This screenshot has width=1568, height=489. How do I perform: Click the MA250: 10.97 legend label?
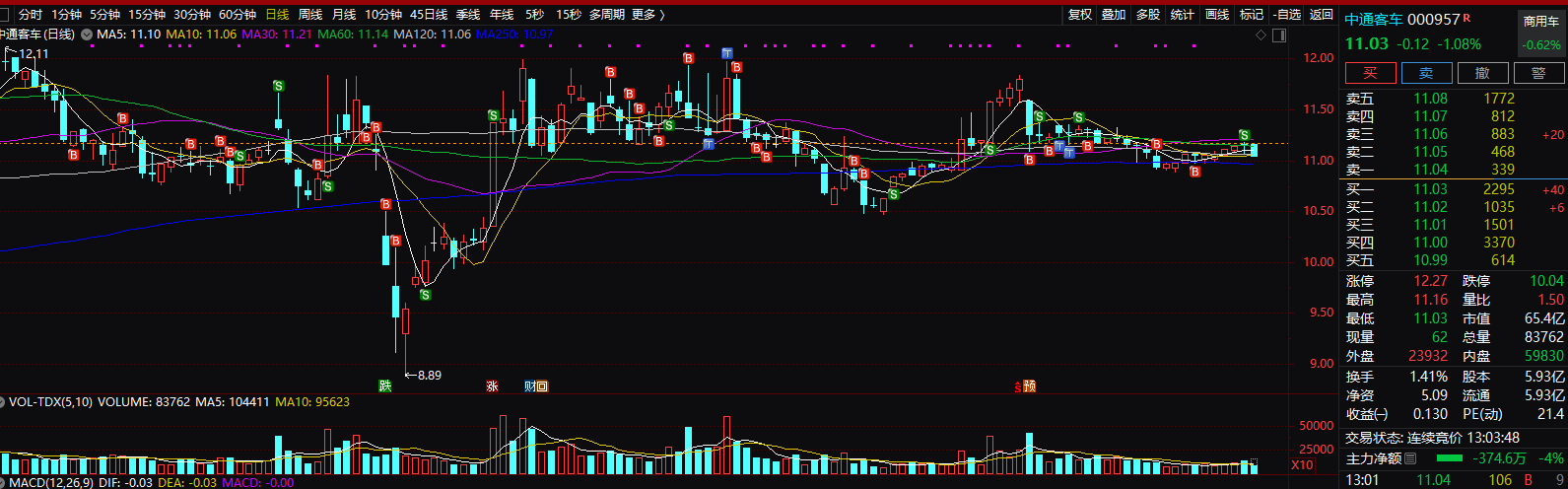(x=513, y=35)
